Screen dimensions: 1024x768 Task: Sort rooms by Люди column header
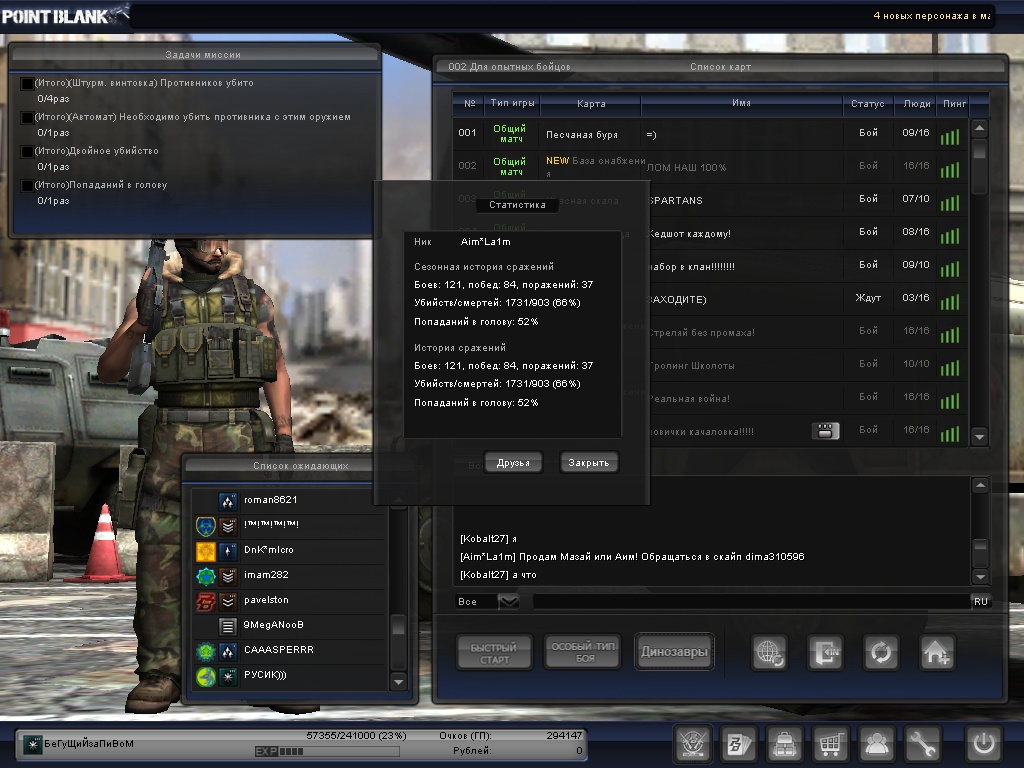917,103
